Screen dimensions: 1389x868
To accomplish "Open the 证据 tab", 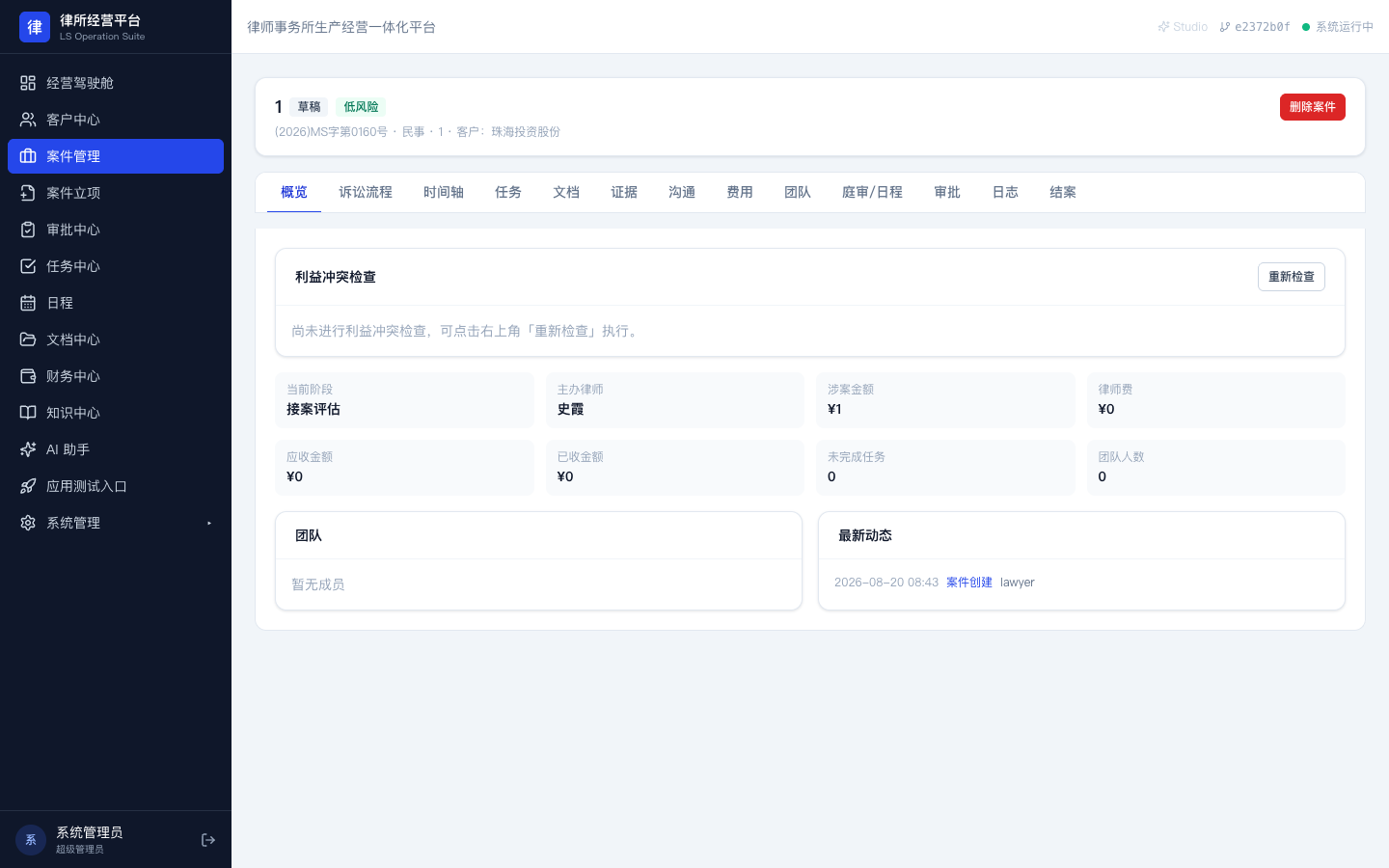I will 624,193.
